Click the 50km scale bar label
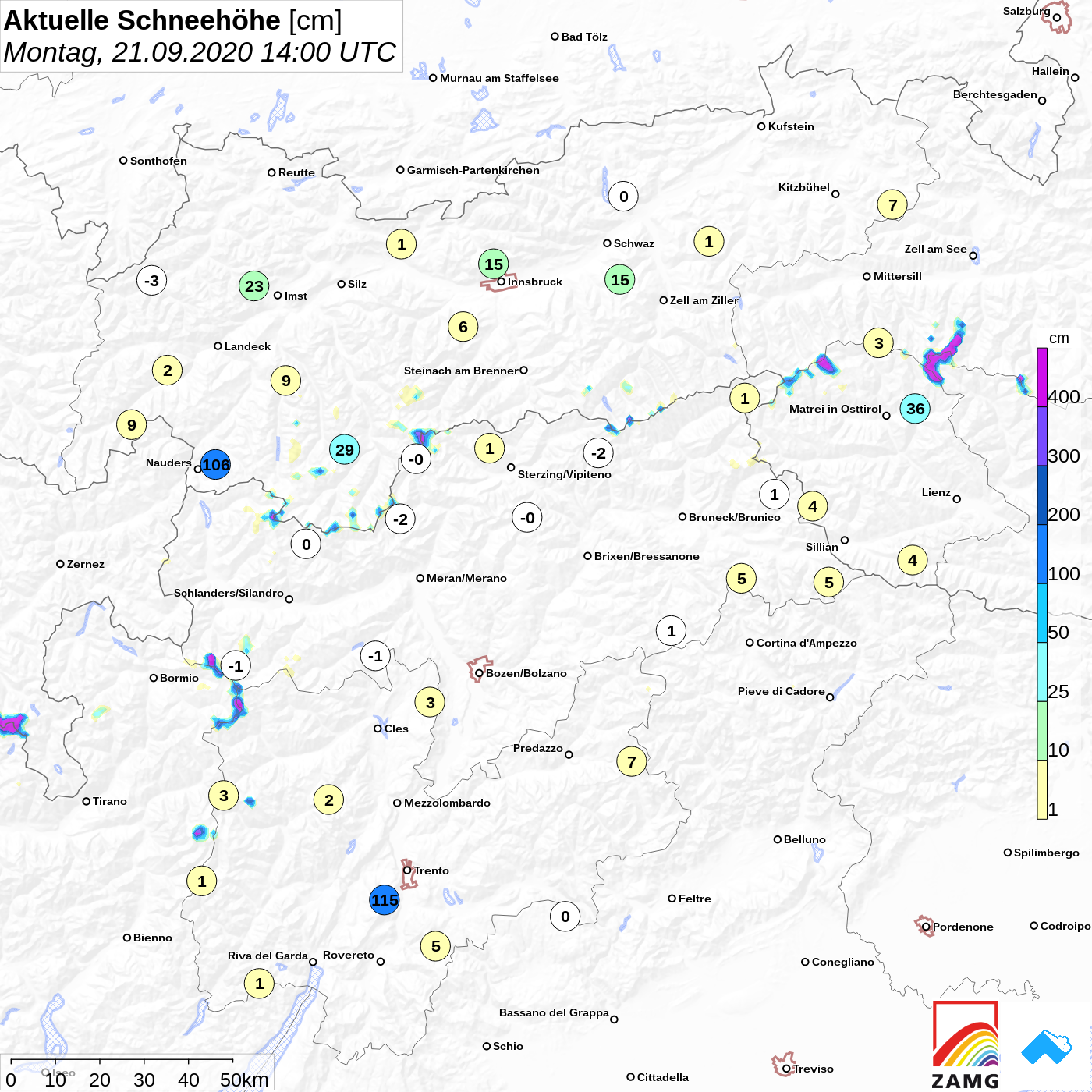 [x=244, y=1080]
